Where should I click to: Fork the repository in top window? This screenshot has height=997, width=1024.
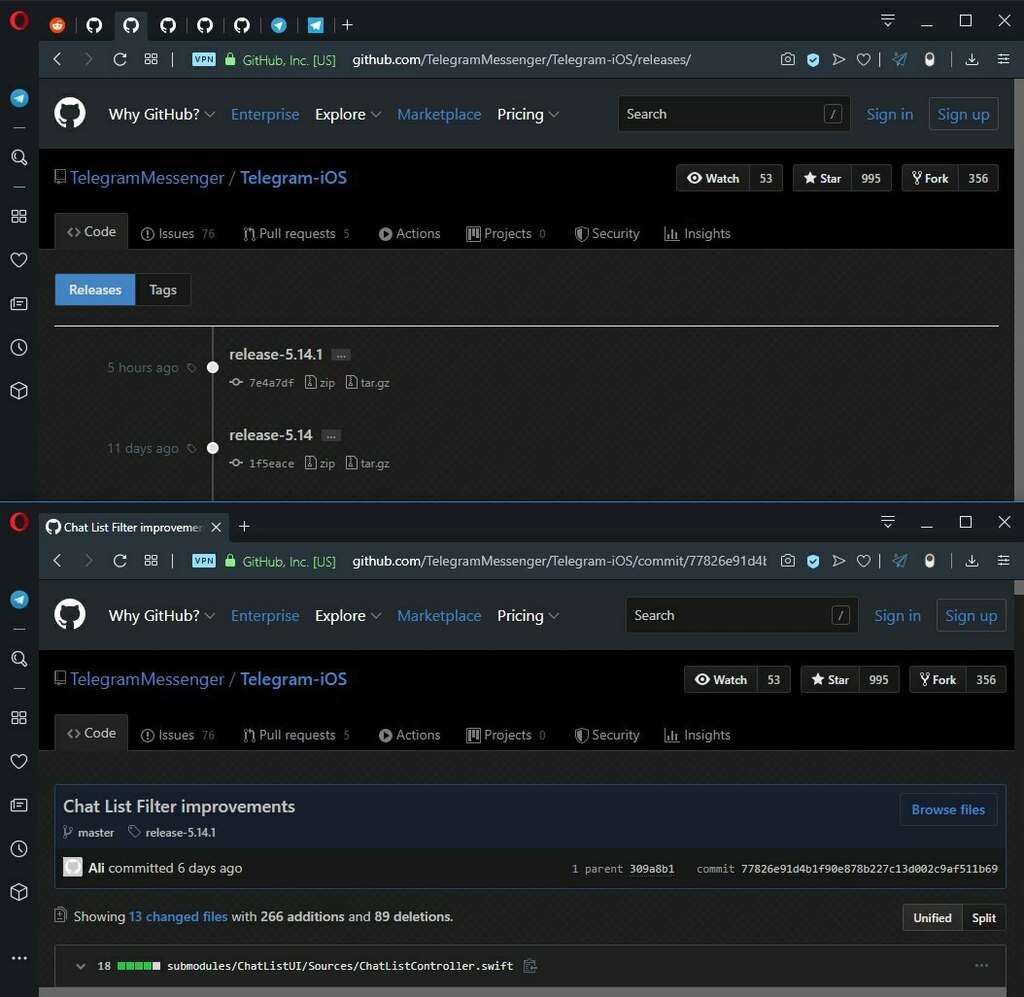930,178
